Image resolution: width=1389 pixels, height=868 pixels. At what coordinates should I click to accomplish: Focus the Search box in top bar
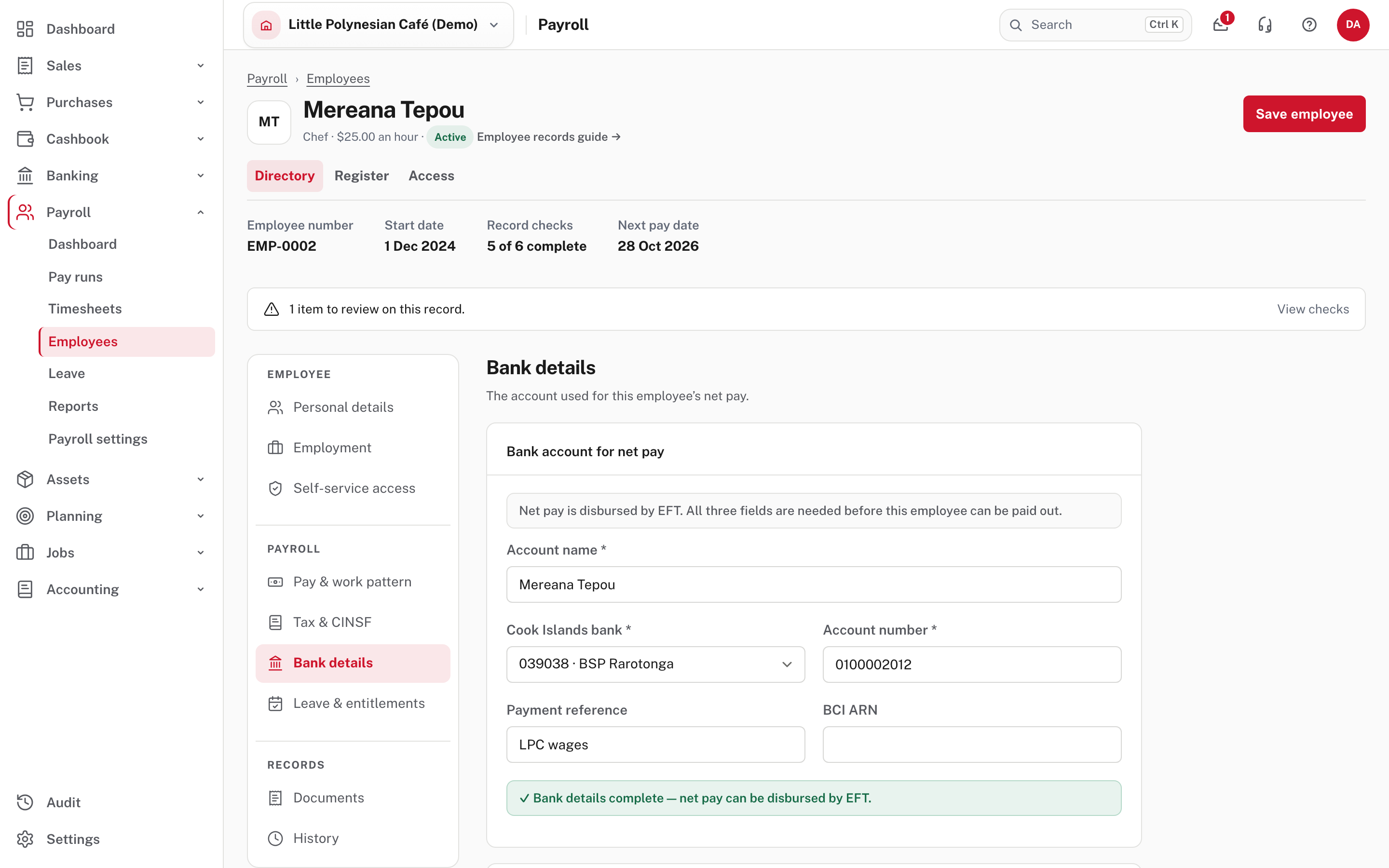click(x=1095, y=25)
